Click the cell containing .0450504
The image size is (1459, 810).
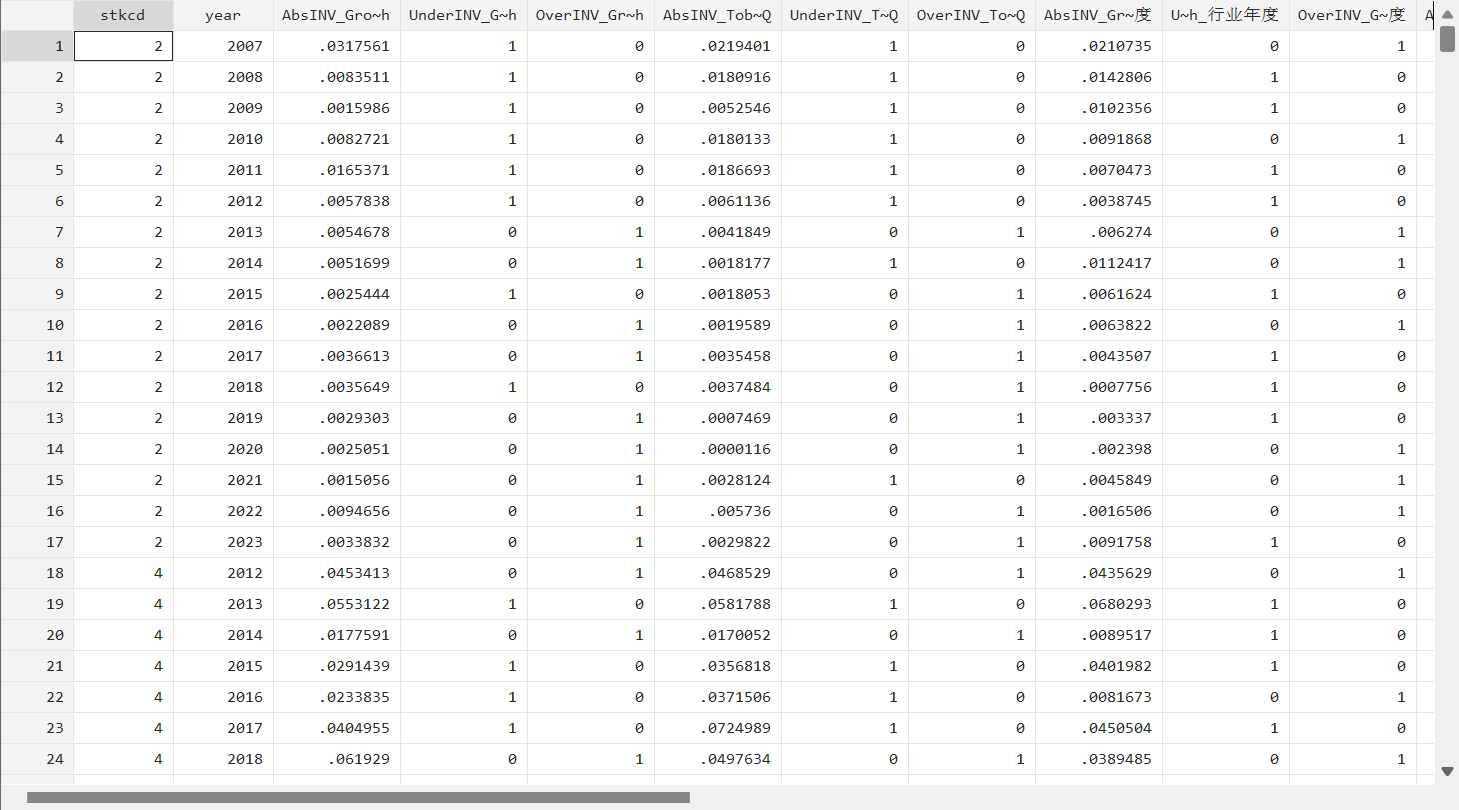(x=1099, y=728)
